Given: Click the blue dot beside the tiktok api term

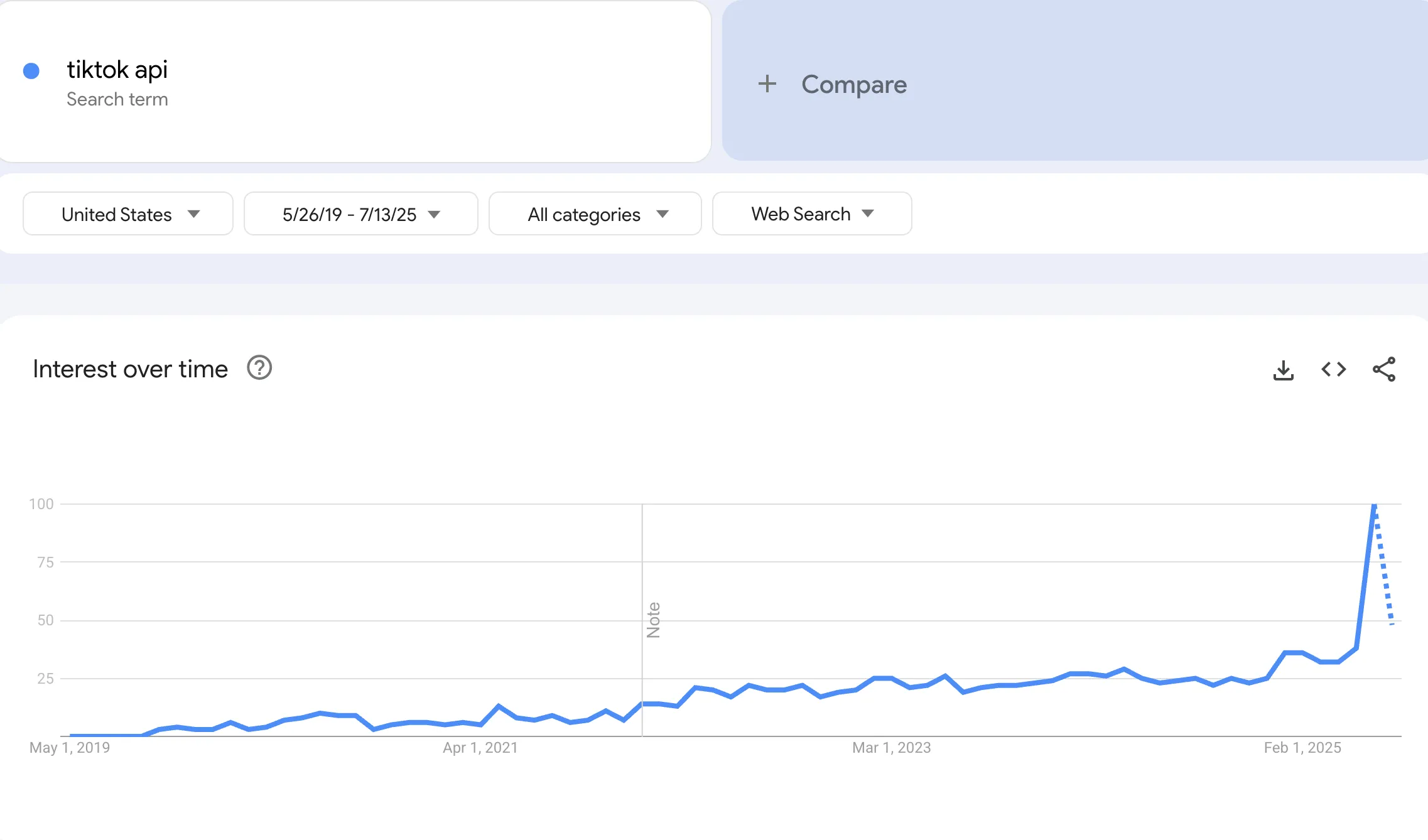Looking at the screenshot, I should 30,70.
